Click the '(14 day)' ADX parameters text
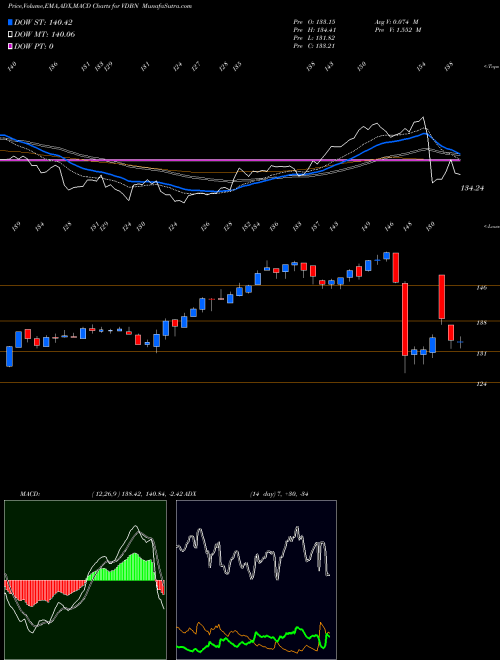 click(263, 494)
